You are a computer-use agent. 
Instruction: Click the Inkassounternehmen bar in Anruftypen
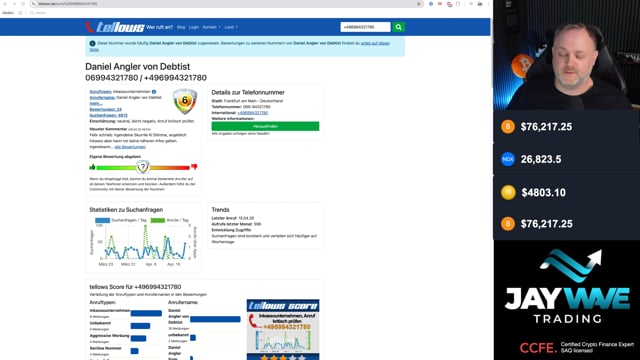146,313
